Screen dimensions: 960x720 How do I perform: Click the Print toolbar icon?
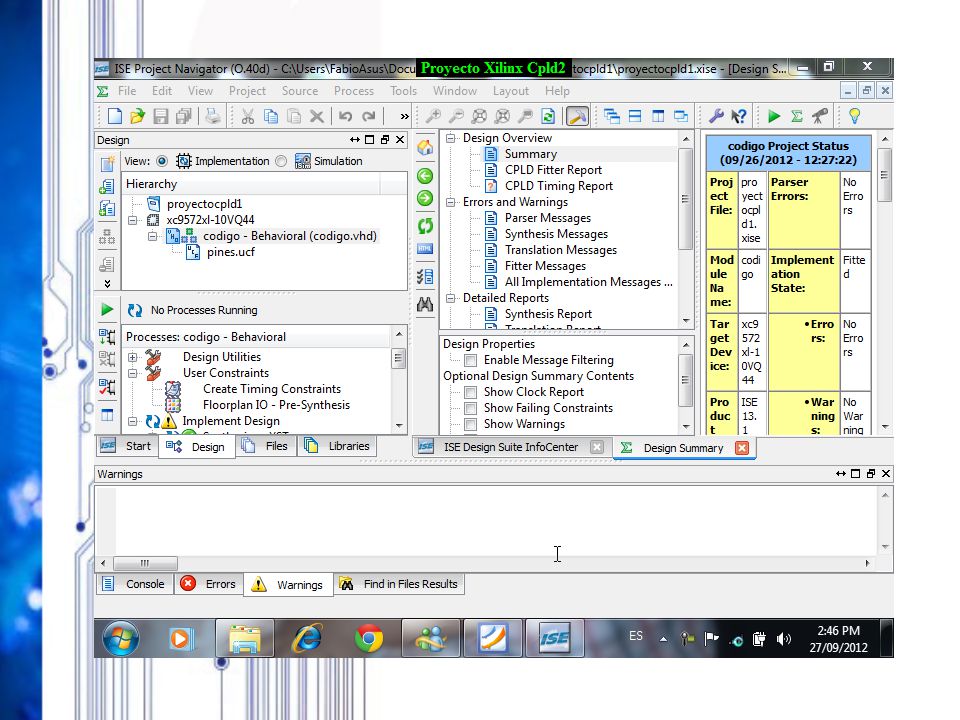tap(212, 116)
